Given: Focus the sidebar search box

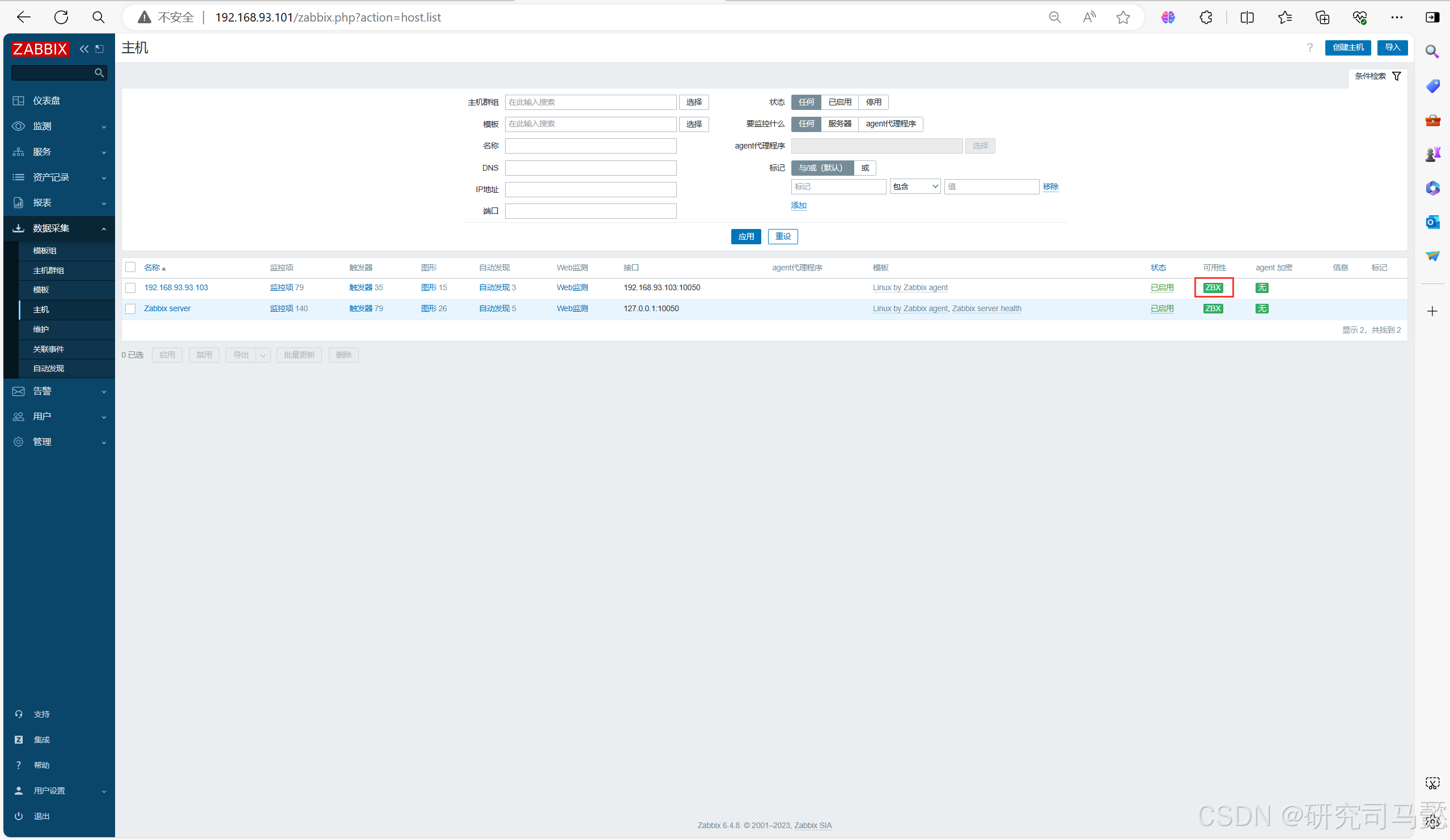Looking at the screenshot, I should click(59, 73).
